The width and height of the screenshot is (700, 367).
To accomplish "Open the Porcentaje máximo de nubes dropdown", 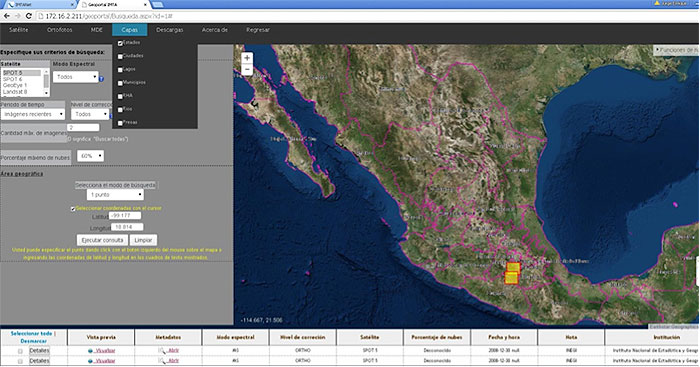I will 90,156.
